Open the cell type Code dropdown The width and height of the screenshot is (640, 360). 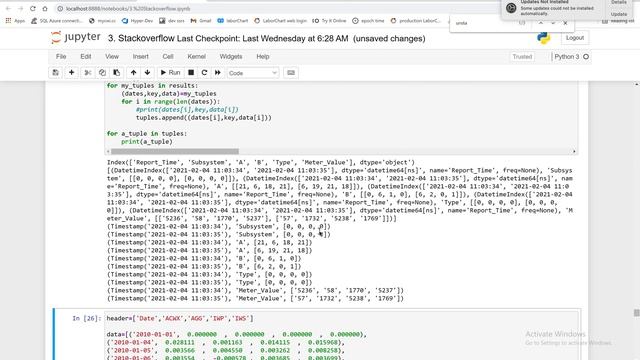pos(253,73)
